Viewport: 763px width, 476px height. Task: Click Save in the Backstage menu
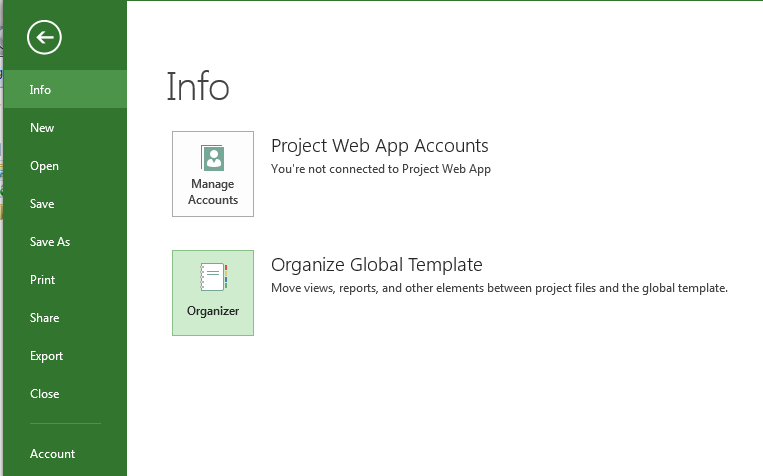pyautogui.click(x=42, y=204)
